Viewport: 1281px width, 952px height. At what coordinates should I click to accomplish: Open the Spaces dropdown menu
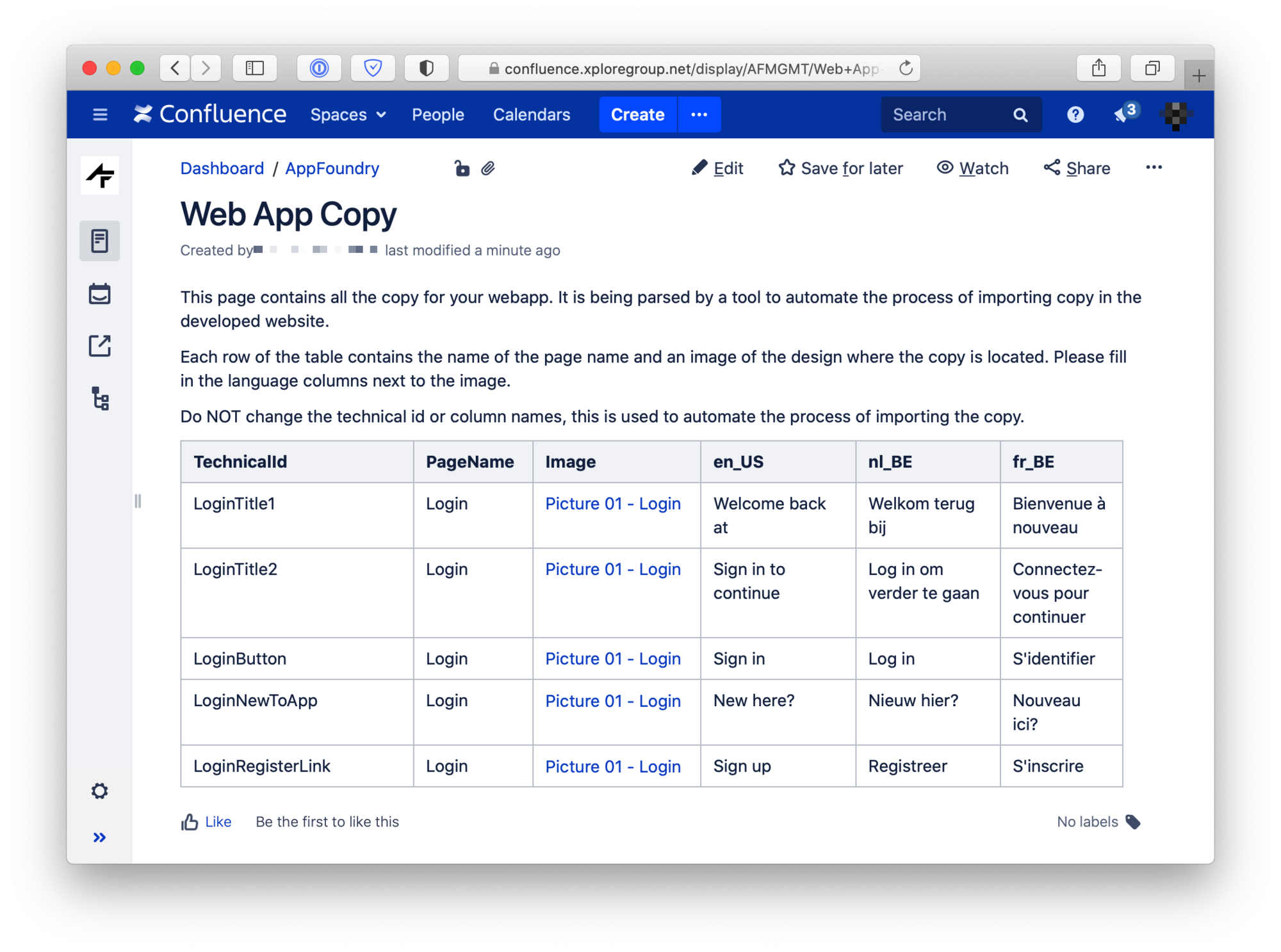(348, 115)
